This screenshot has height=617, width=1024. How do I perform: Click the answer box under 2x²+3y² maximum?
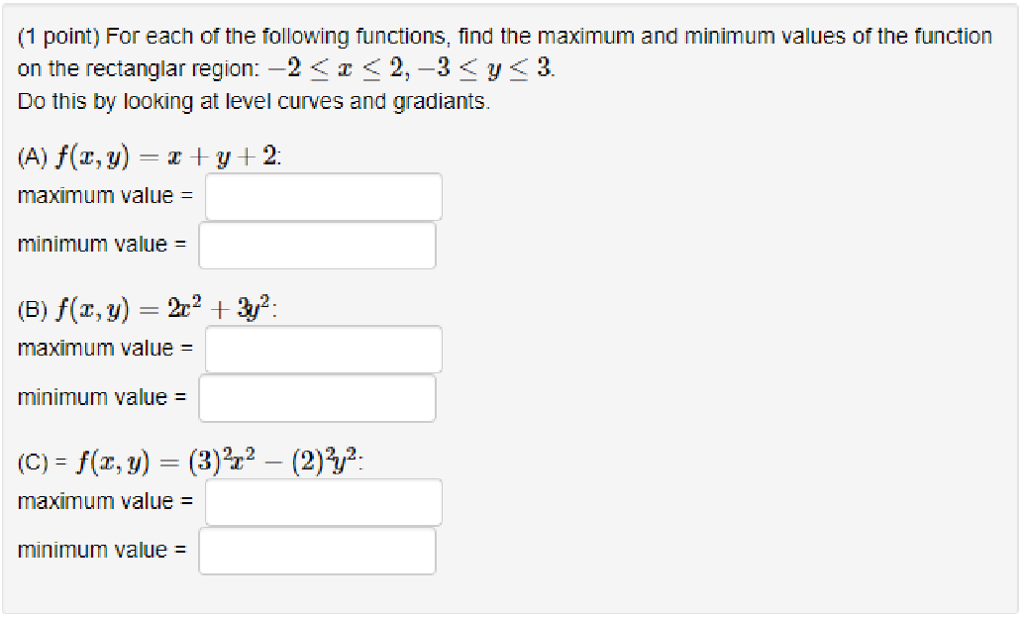(x=322, y=349)
